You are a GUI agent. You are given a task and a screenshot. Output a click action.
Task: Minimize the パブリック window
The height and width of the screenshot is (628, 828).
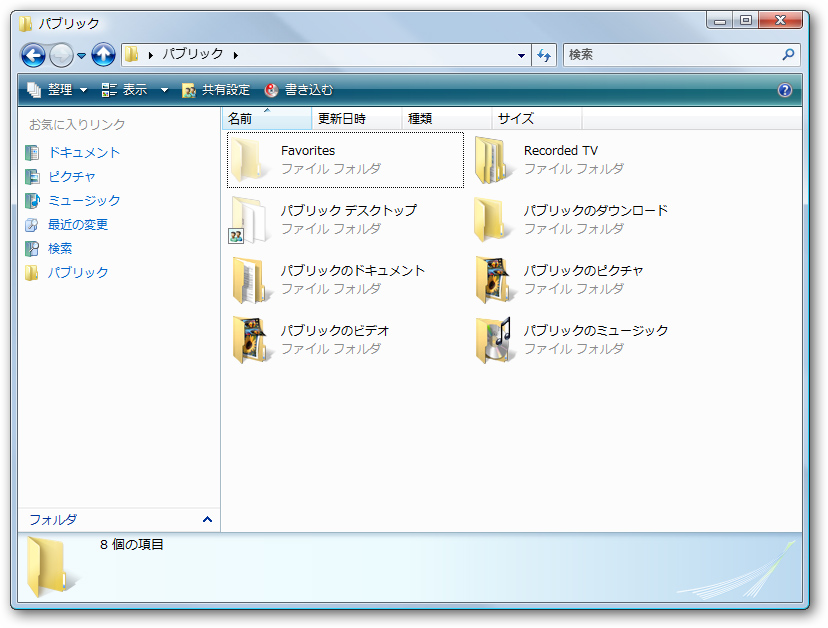[720, 20]
